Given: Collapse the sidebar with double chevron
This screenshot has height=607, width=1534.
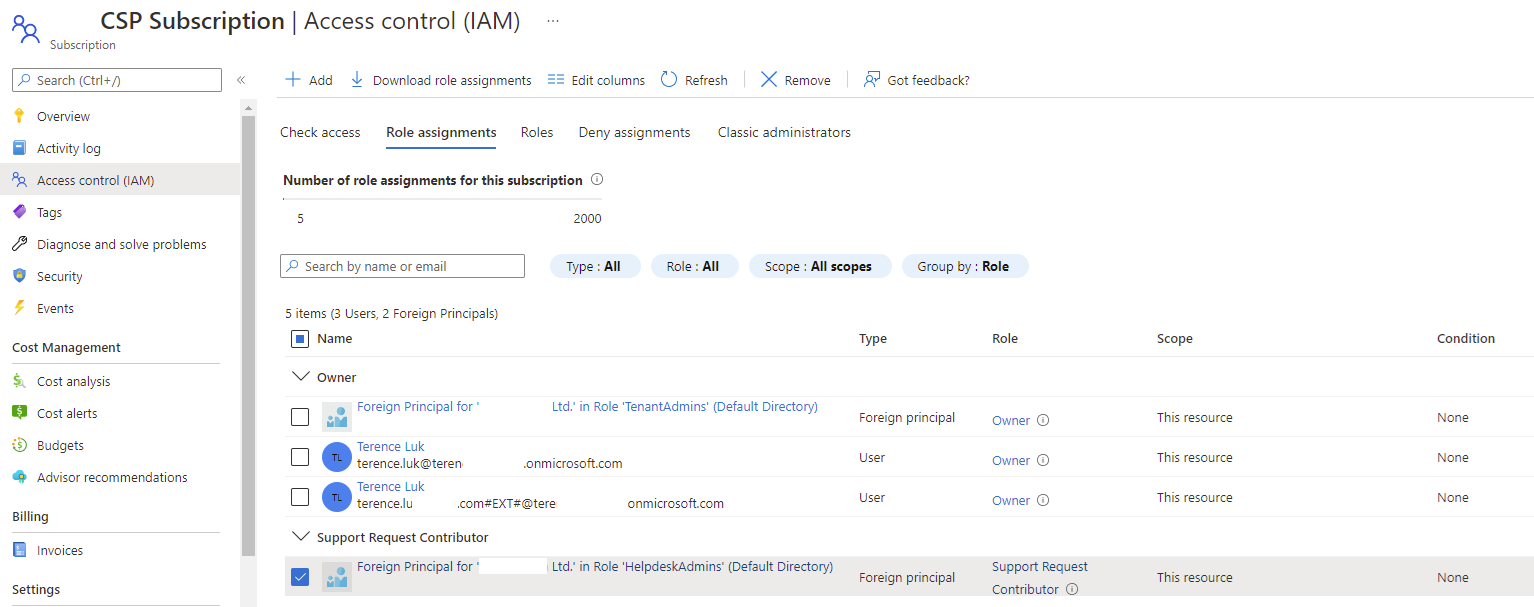Looking at the screenshot, I should coord(241,80).
